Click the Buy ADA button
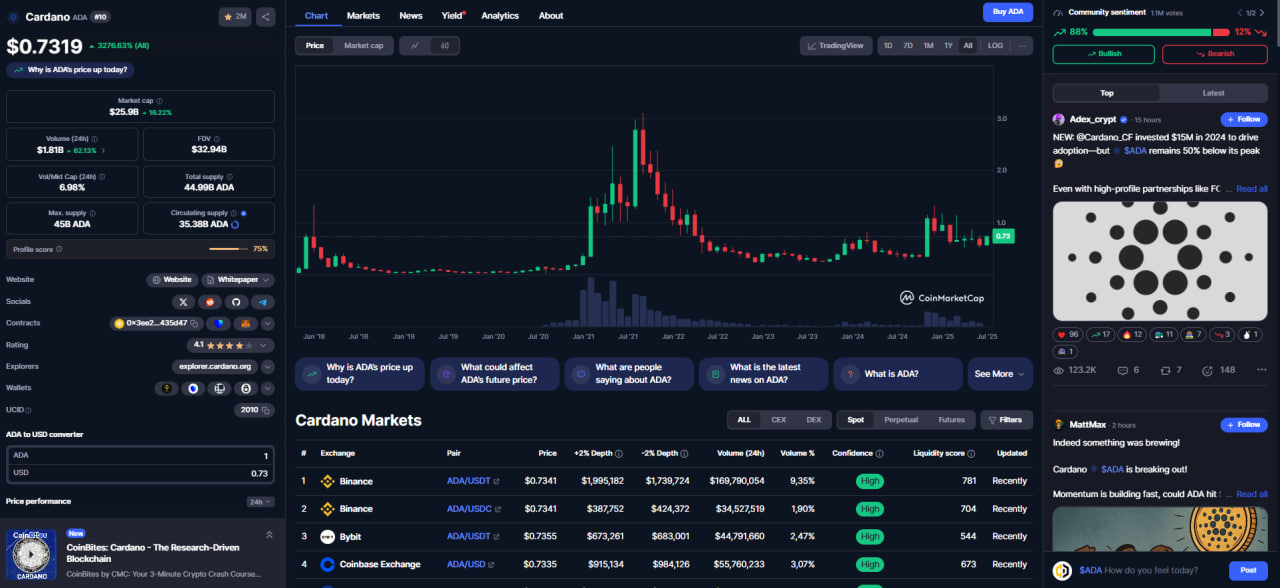This screenshot has width=1280, height=588. (x=1007, y=12)
